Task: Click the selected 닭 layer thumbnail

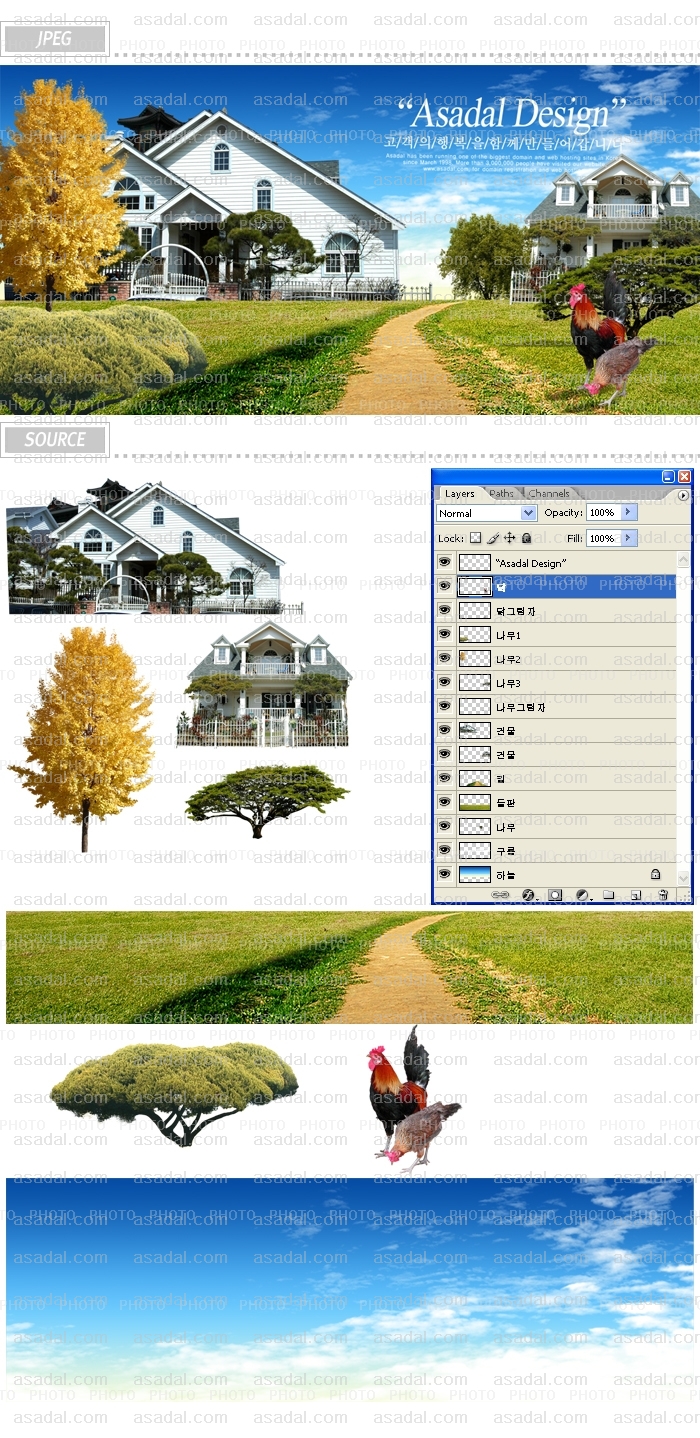Action: (x=475, y=586)
